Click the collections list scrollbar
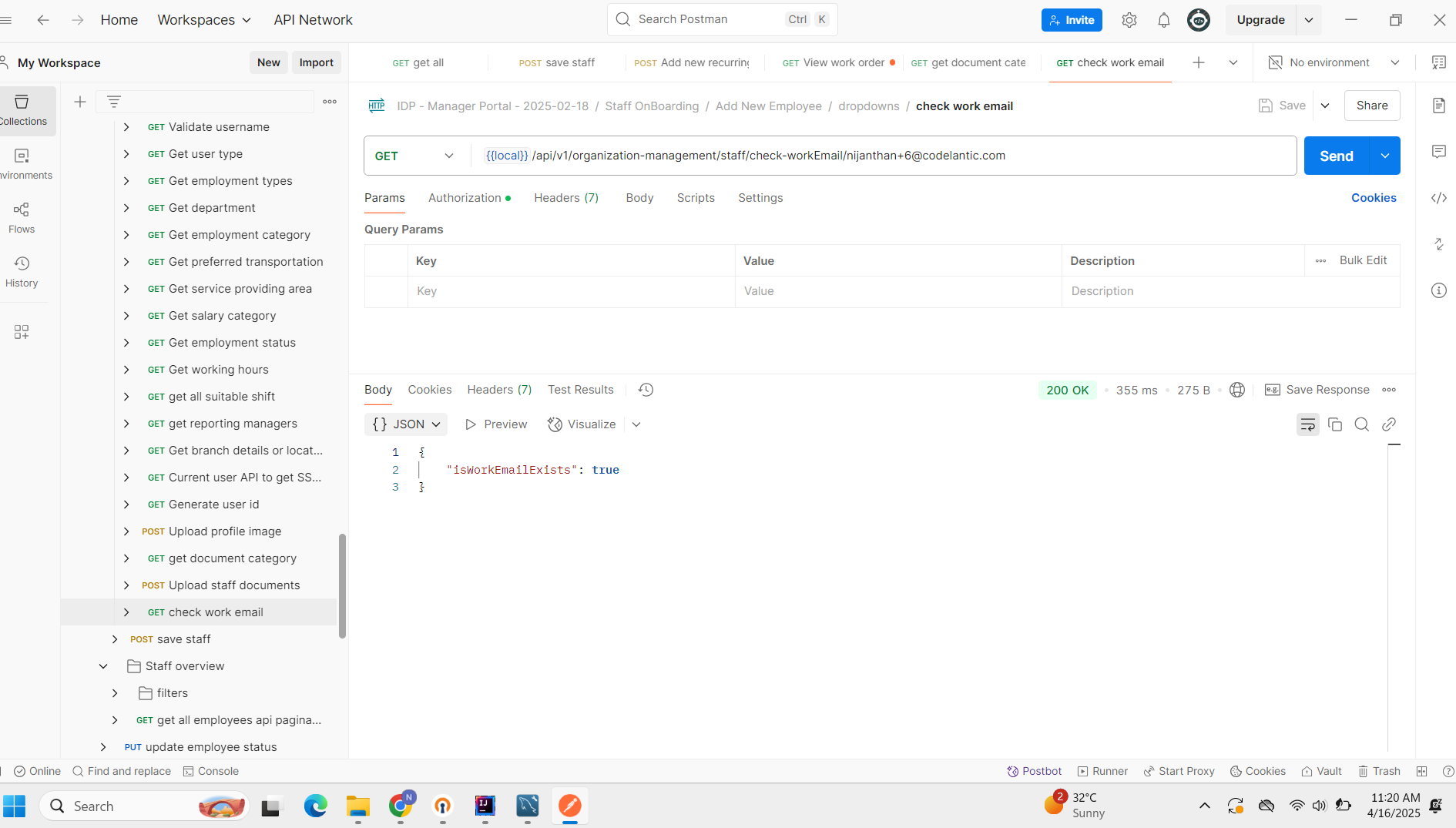The width and height of the screenshot is (1456, 828). (342, 585)
